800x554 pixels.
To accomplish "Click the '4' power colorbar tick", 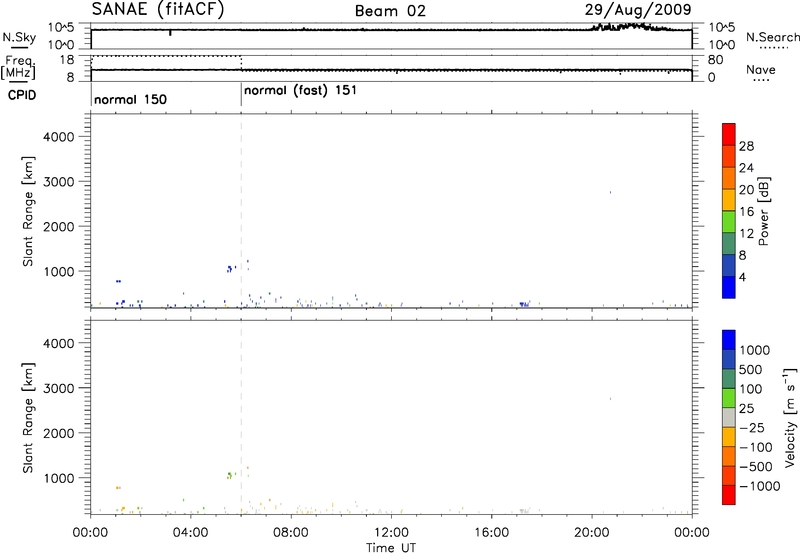I will 742,277.
